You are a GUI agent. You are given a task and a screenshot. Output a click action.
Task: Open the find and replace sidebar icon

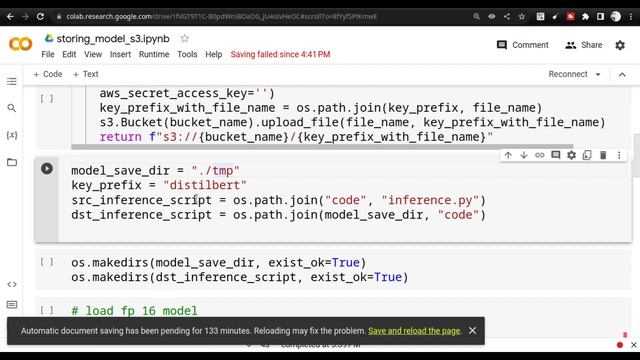pyautogui.click(x=12, y=108)
